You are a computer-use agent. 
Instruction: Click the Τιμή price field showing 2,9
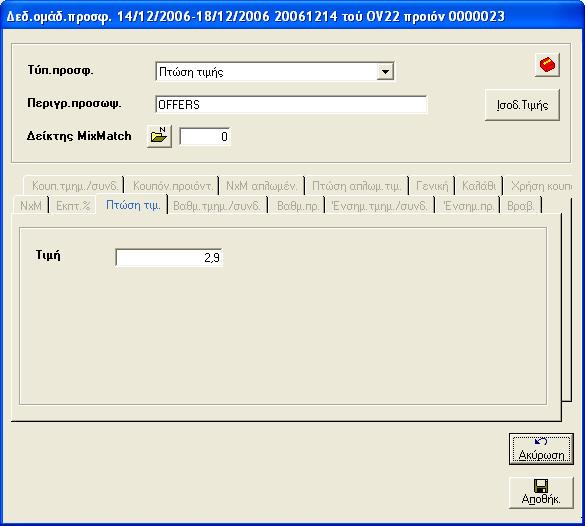[x=169, y=257]
